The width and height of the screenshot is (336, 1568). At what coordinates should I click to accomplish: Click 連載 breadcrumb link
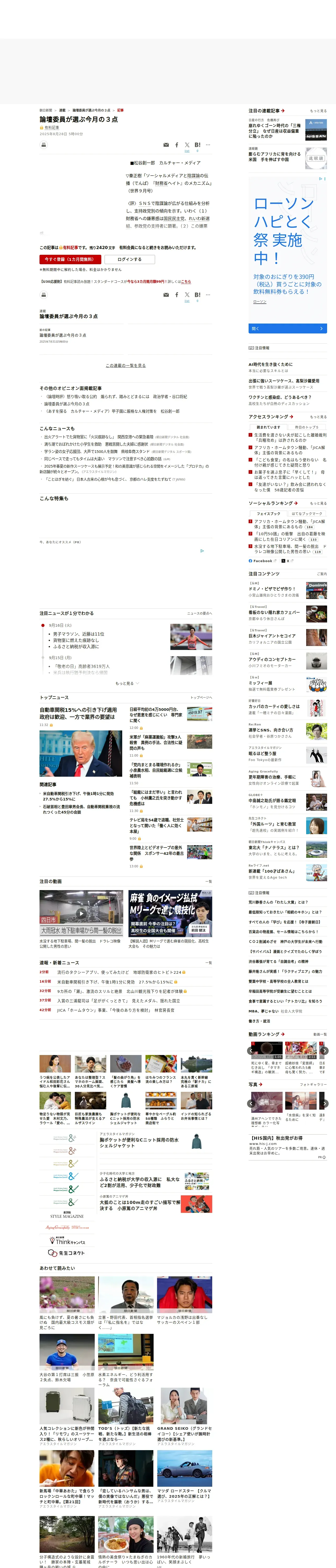click(62, 110)
